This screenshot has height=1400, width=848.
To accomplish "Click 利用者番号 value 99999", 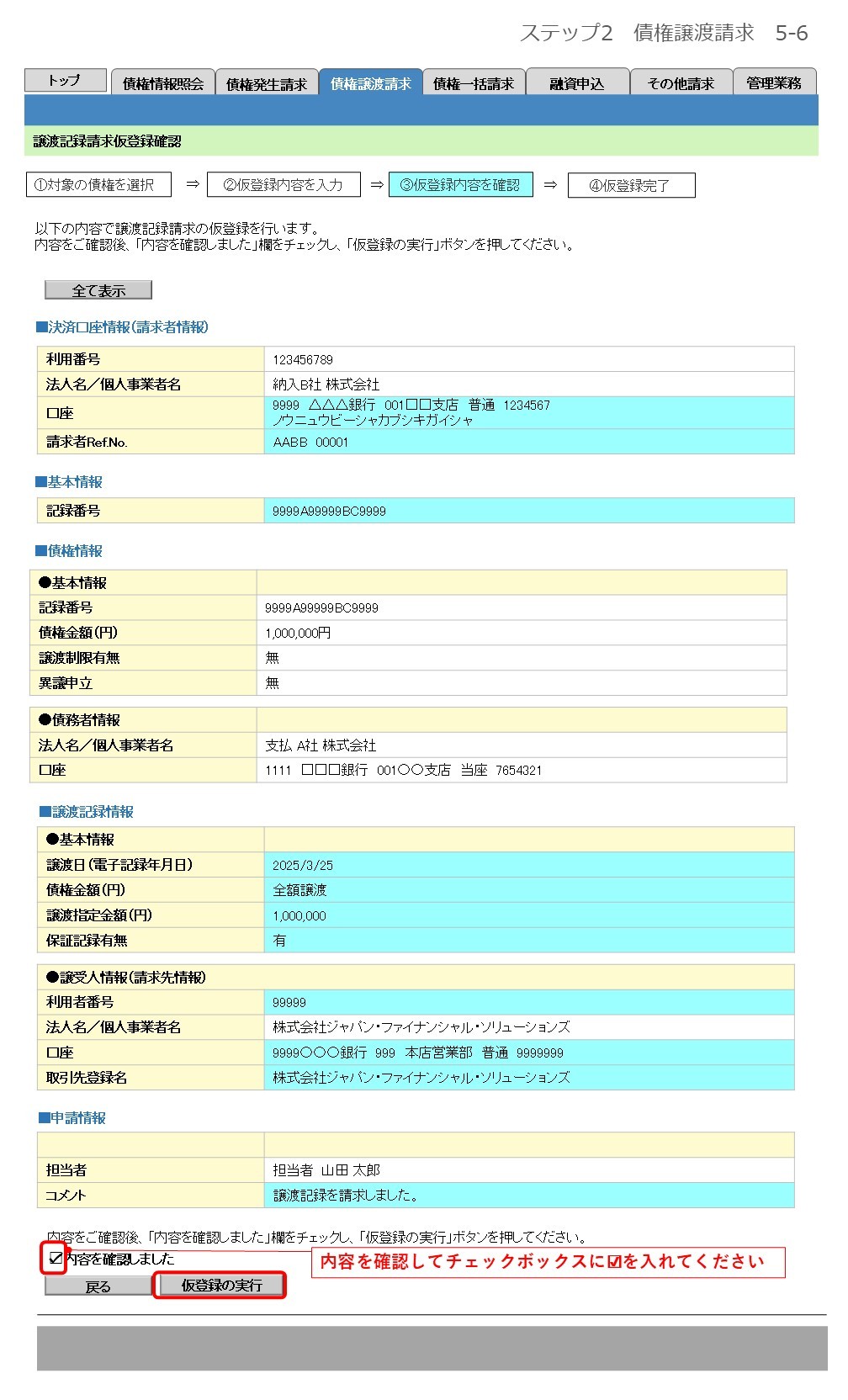I will click(289, 1002).
